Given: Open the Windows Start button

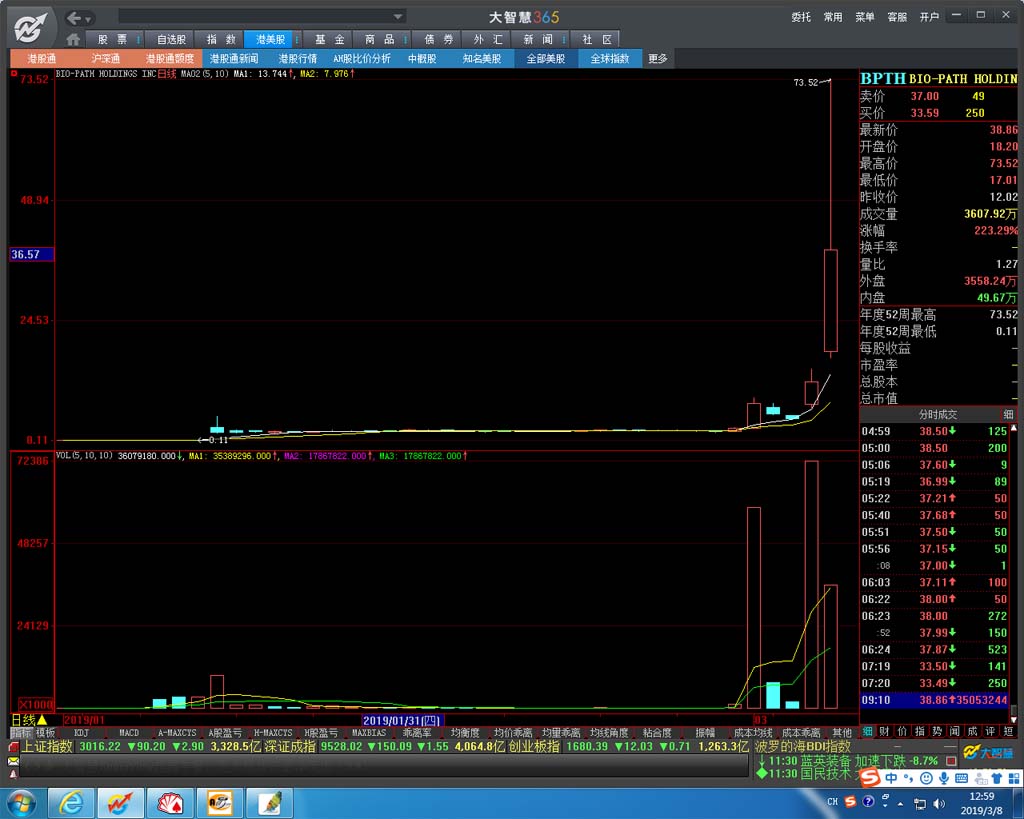Looking at the screenshot, I should coord(21,803).
